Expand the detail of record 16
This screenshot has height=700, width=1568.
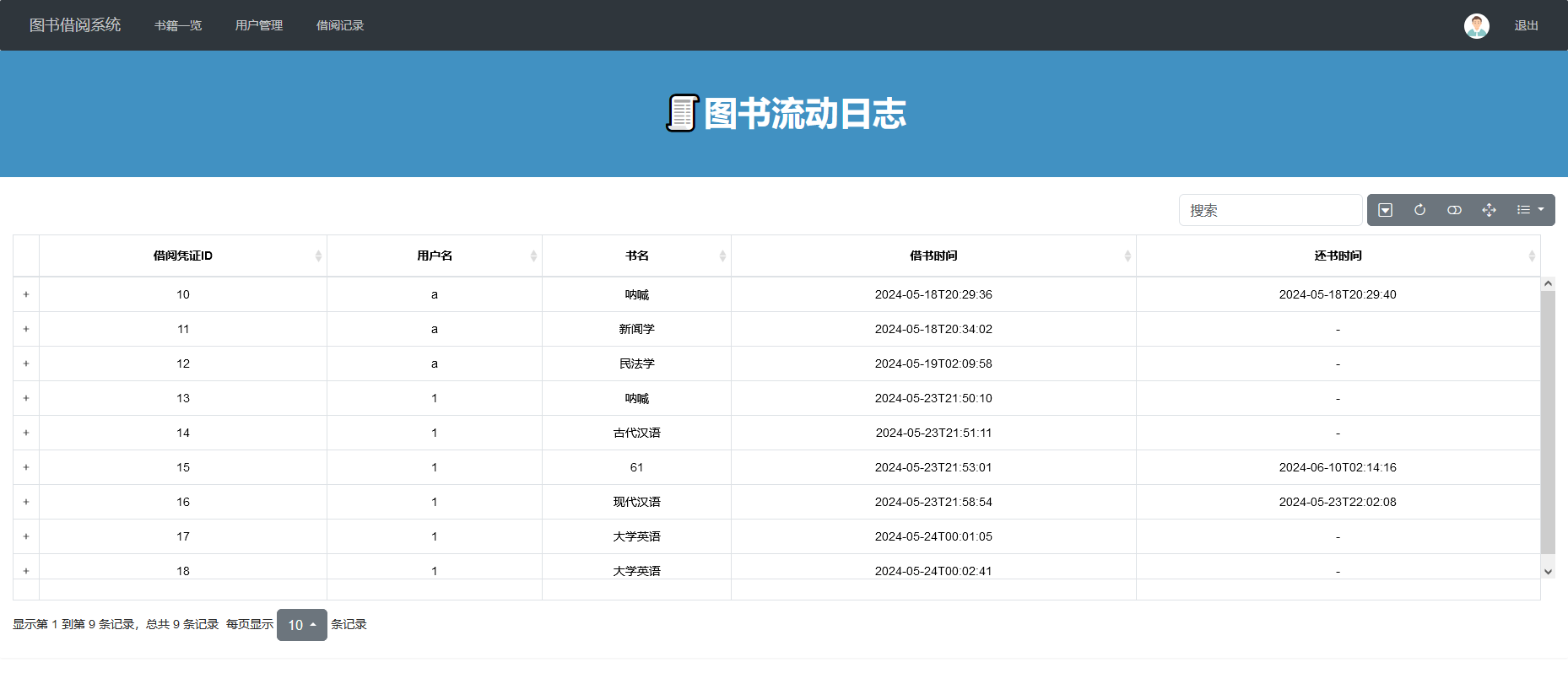(x=26, y=502)
